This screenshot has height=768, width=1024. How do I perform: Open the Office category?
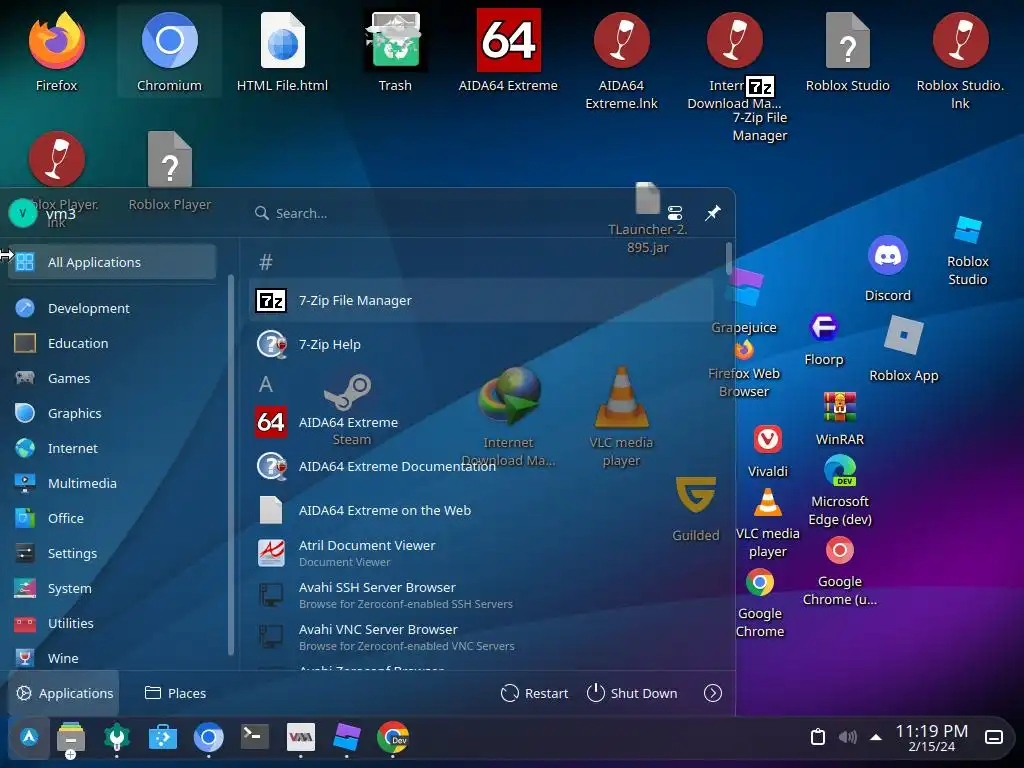click(x=112, y=518)
